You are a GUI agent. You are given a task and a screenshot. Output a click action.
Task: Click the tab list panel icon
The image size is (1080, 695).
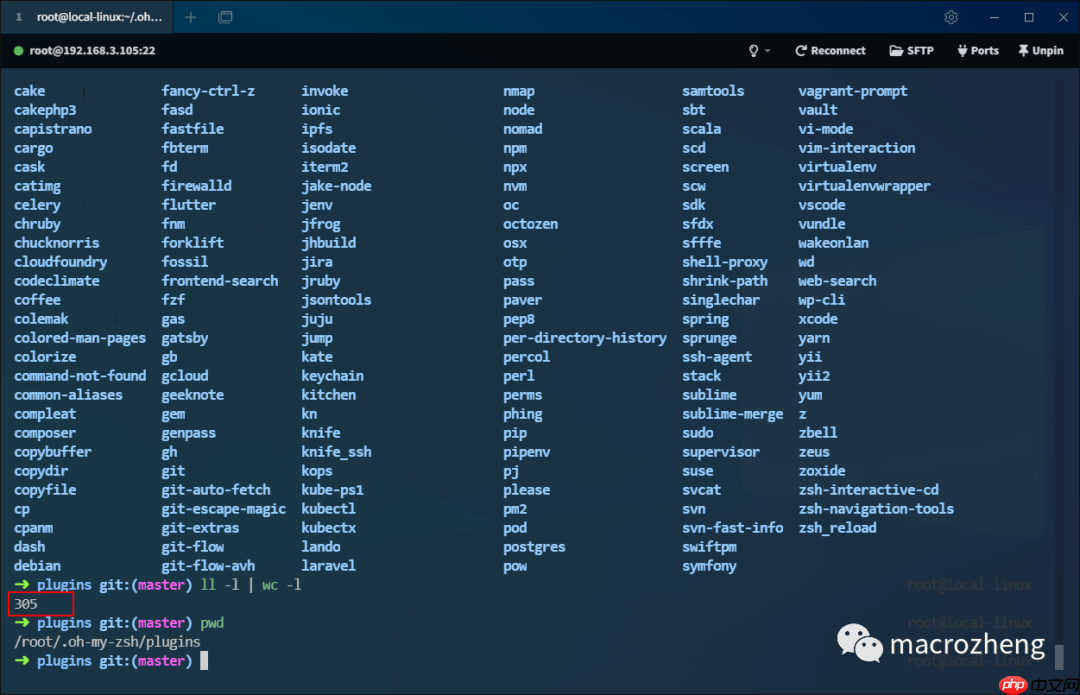click(x=225, y=17)
